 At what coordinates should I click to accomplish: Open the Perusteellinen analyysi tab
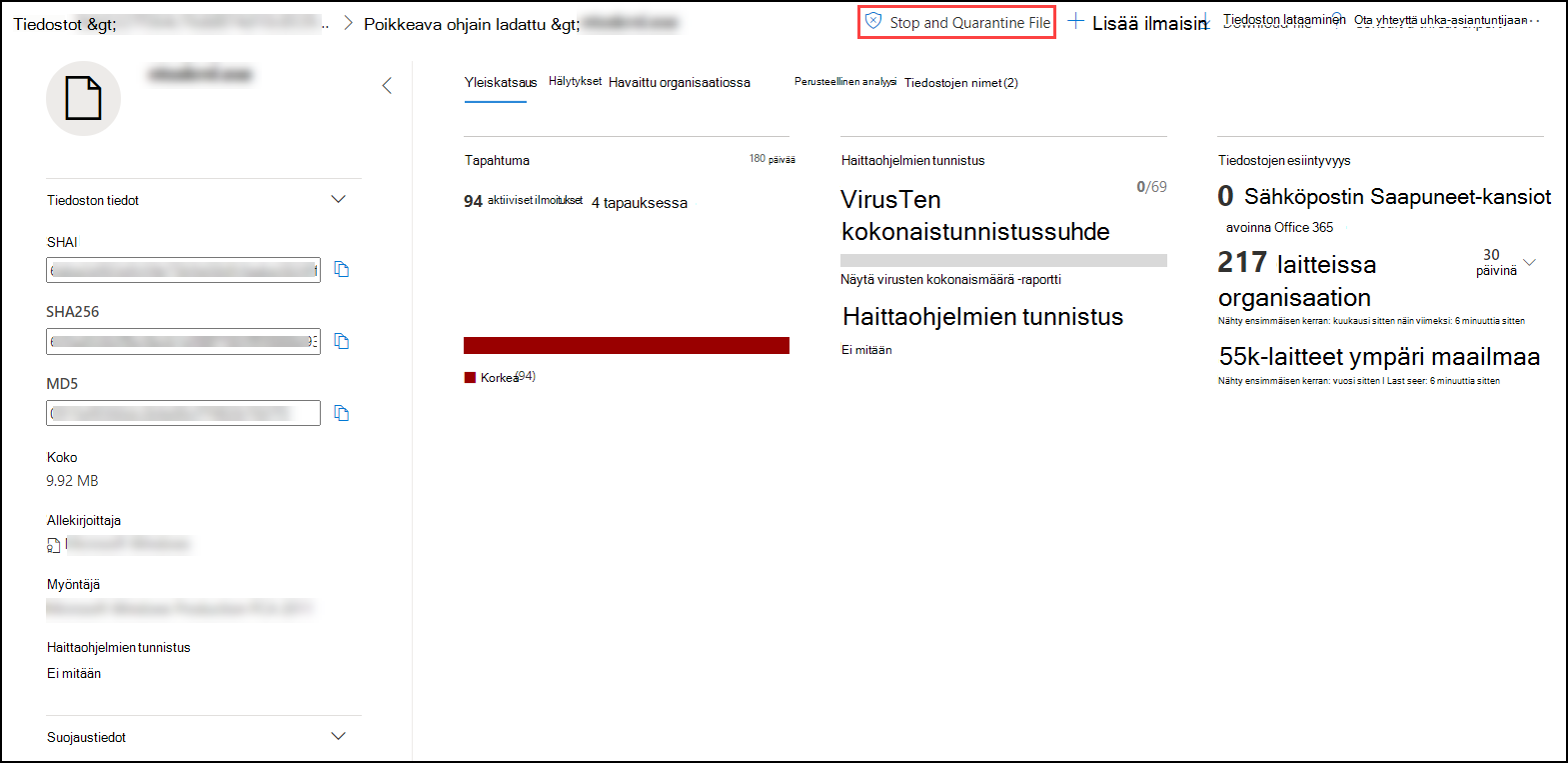coord(845,81)
